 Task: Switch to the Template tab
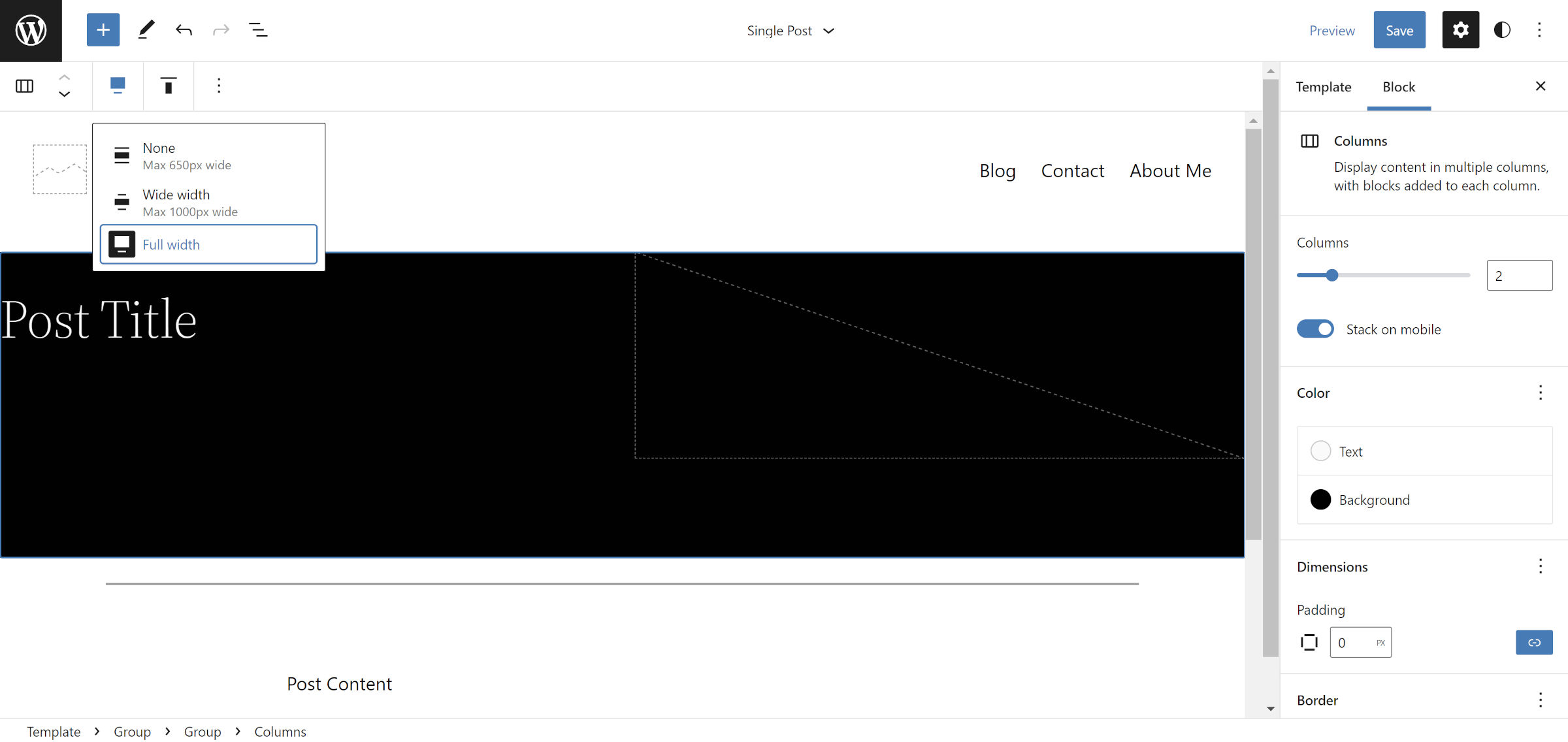1323,87
